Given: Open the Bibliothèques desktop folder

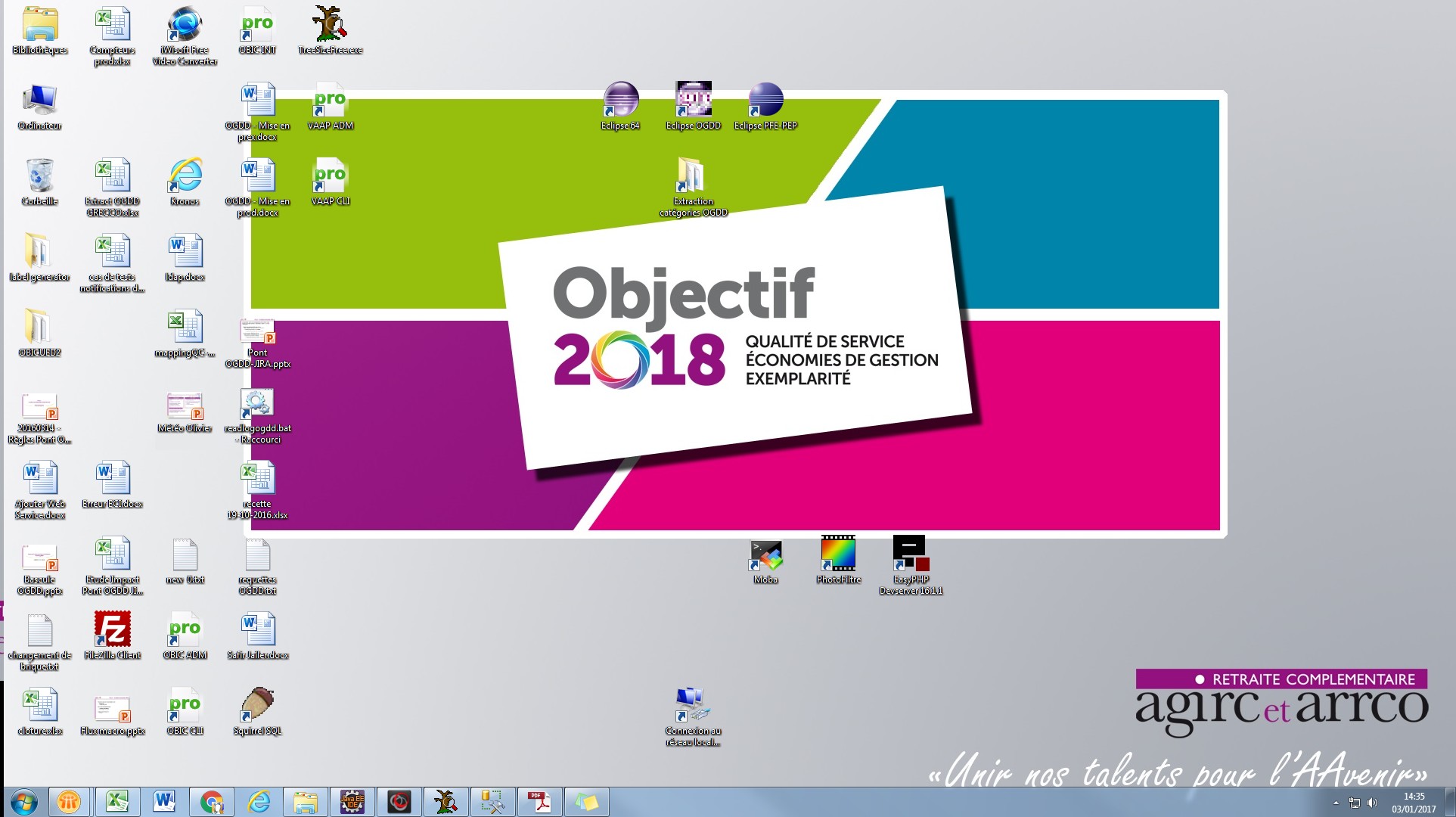Looking at the screenshot, I should pyautogui.click(x=40, y=31).
